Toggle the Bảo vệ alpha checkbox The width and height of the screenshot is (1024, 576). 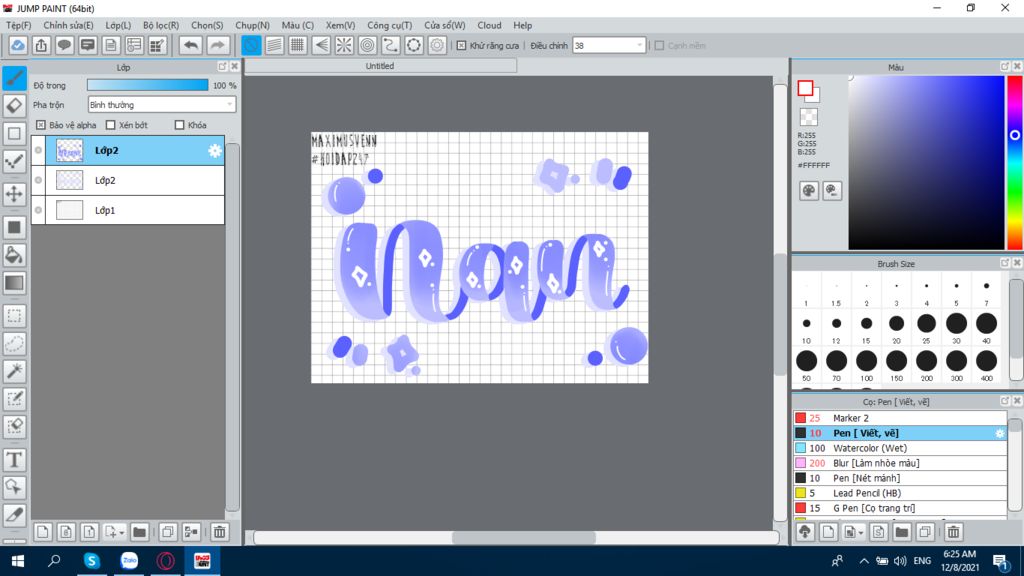click(x=41, y=125)
